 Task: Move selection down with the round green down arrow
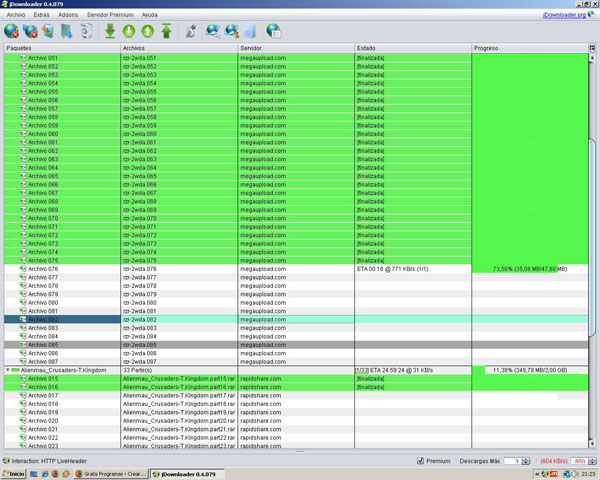pyautogui.click(x=129, y=31)
